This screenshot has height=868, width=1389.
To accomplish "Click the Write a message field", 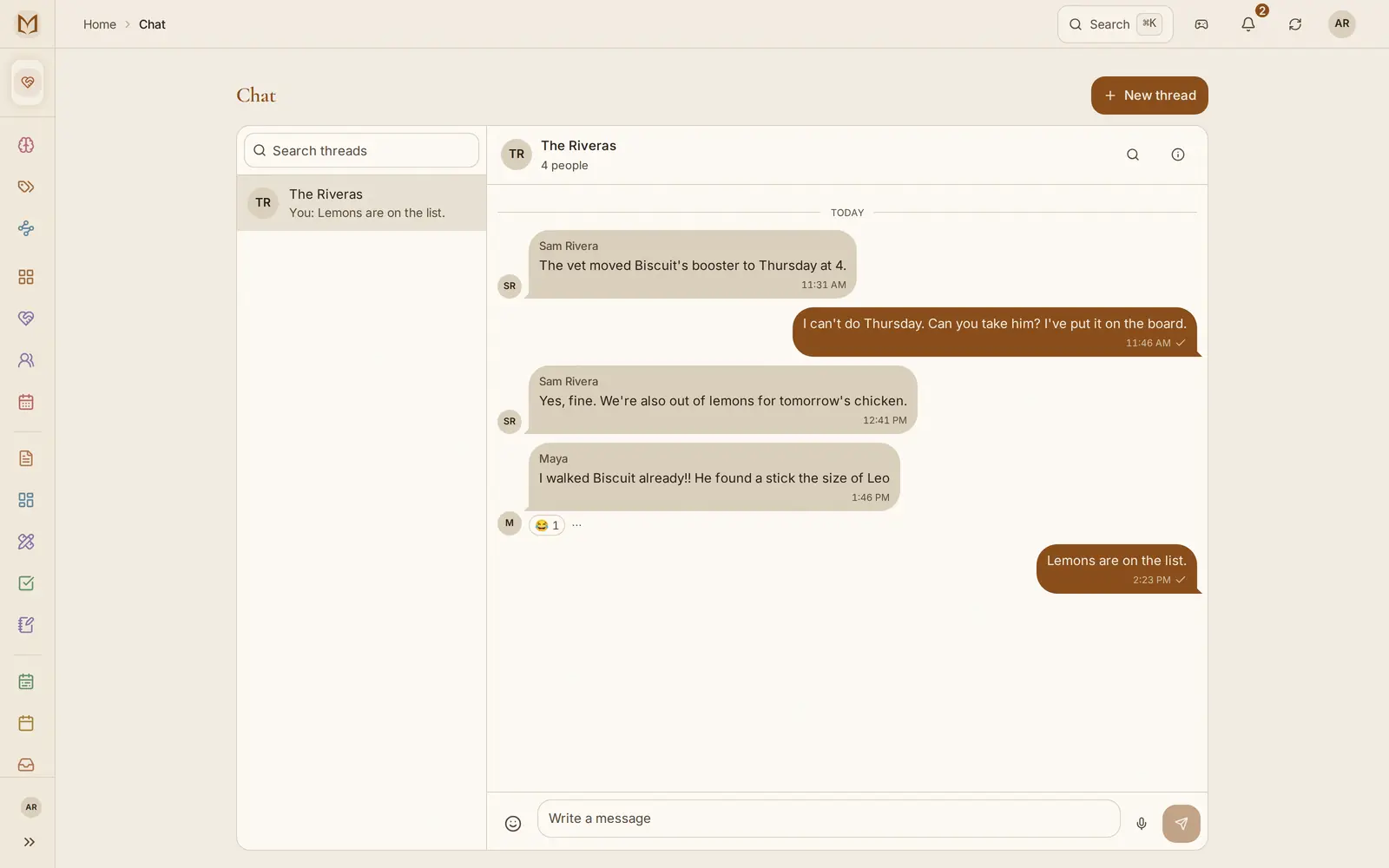I will pos(828,819).
